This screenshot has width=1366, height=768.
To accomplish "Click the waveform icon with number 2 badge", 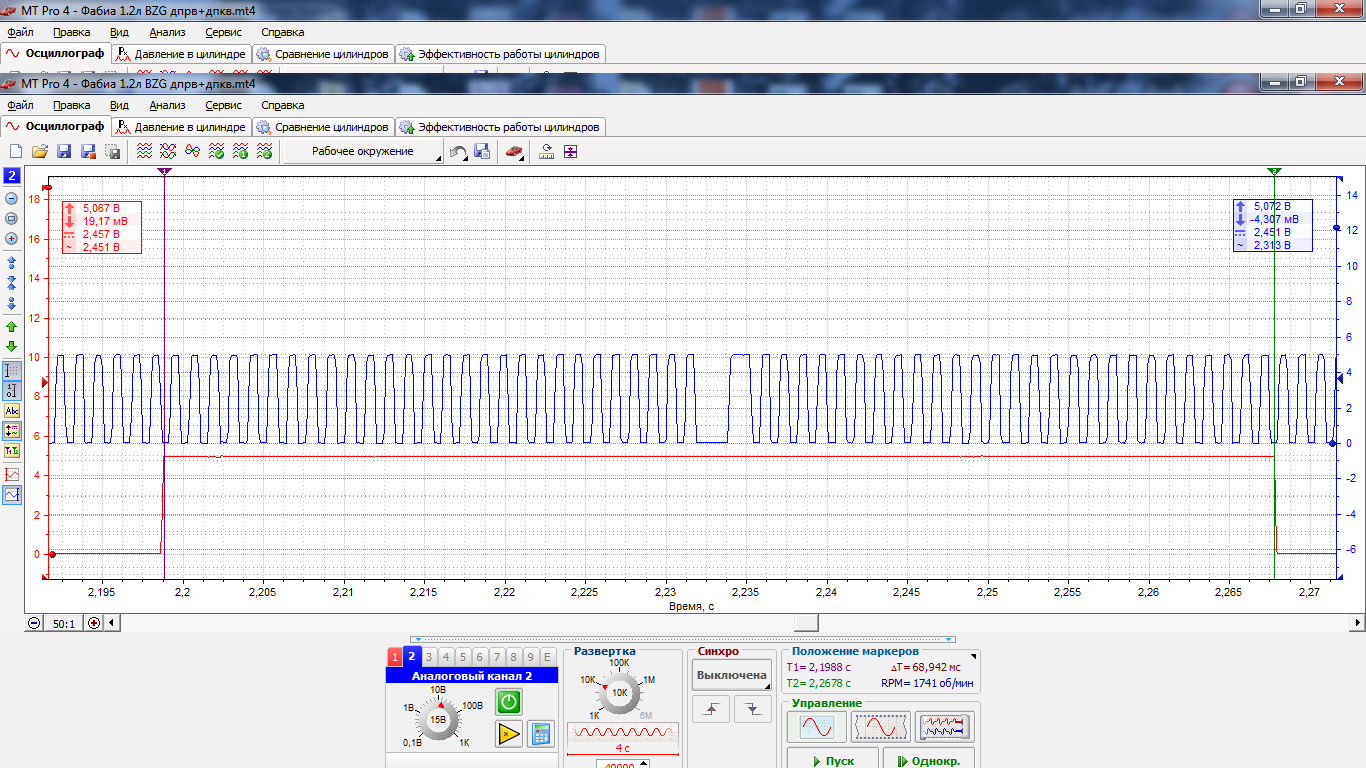I will [264, 152].
